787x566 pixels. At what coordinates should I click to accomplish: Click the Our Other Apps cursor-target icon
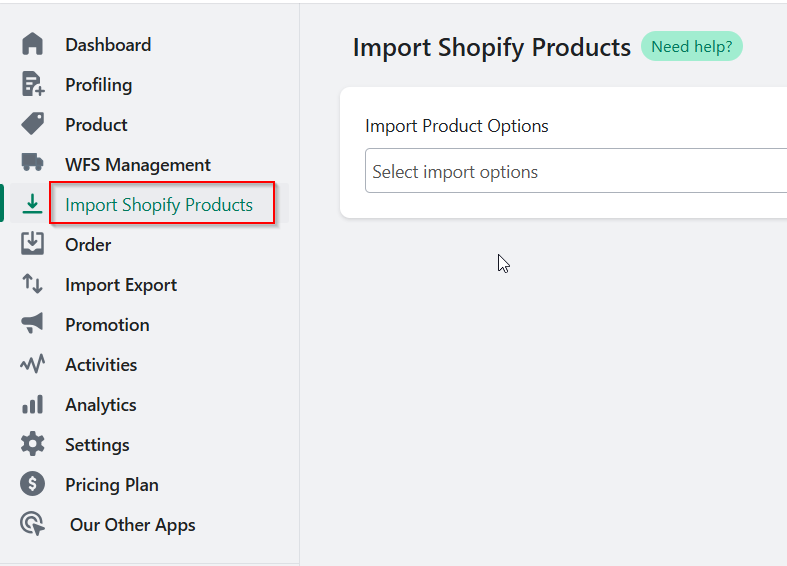click(33, 524)
